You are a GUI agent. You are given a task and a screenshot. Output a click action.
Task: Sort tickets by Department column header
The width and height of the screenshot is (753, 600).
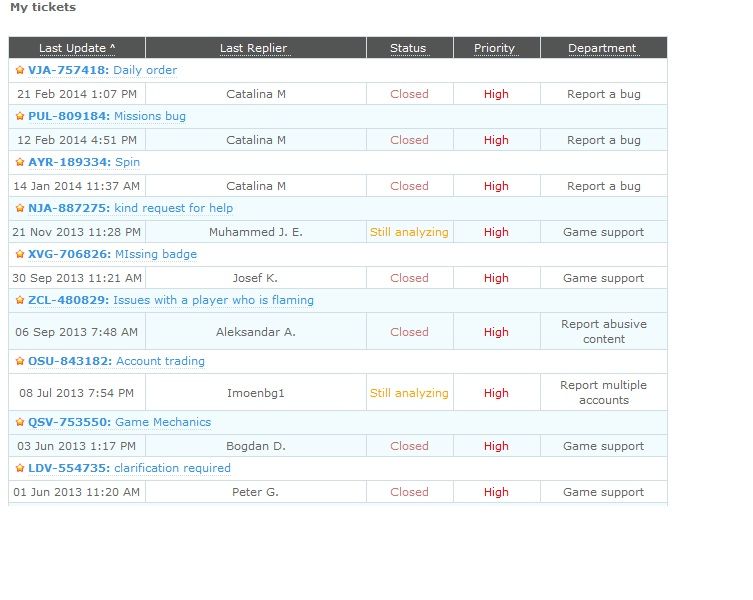tap(602, 48)
